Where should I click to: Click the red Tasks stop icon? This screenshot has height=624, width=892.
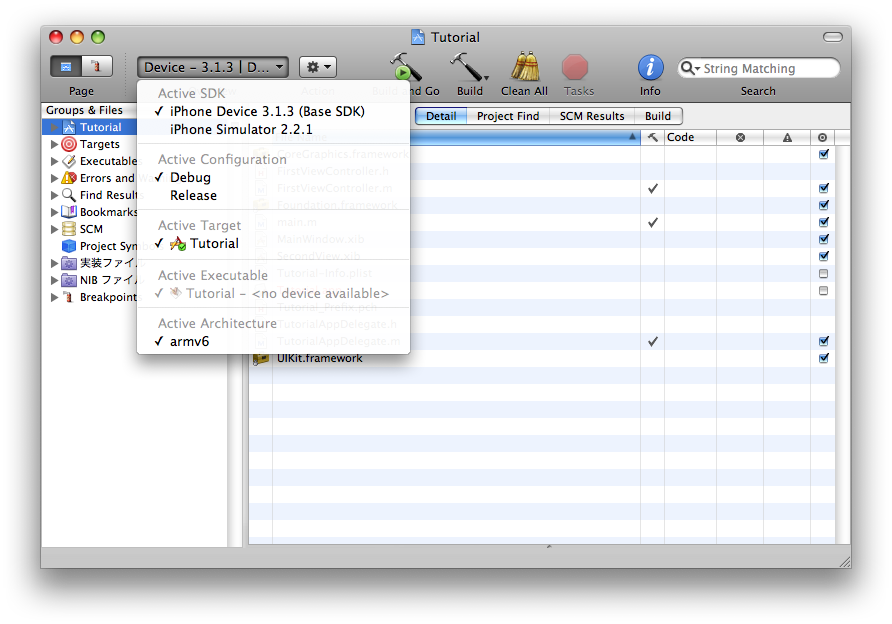(575, 68)
